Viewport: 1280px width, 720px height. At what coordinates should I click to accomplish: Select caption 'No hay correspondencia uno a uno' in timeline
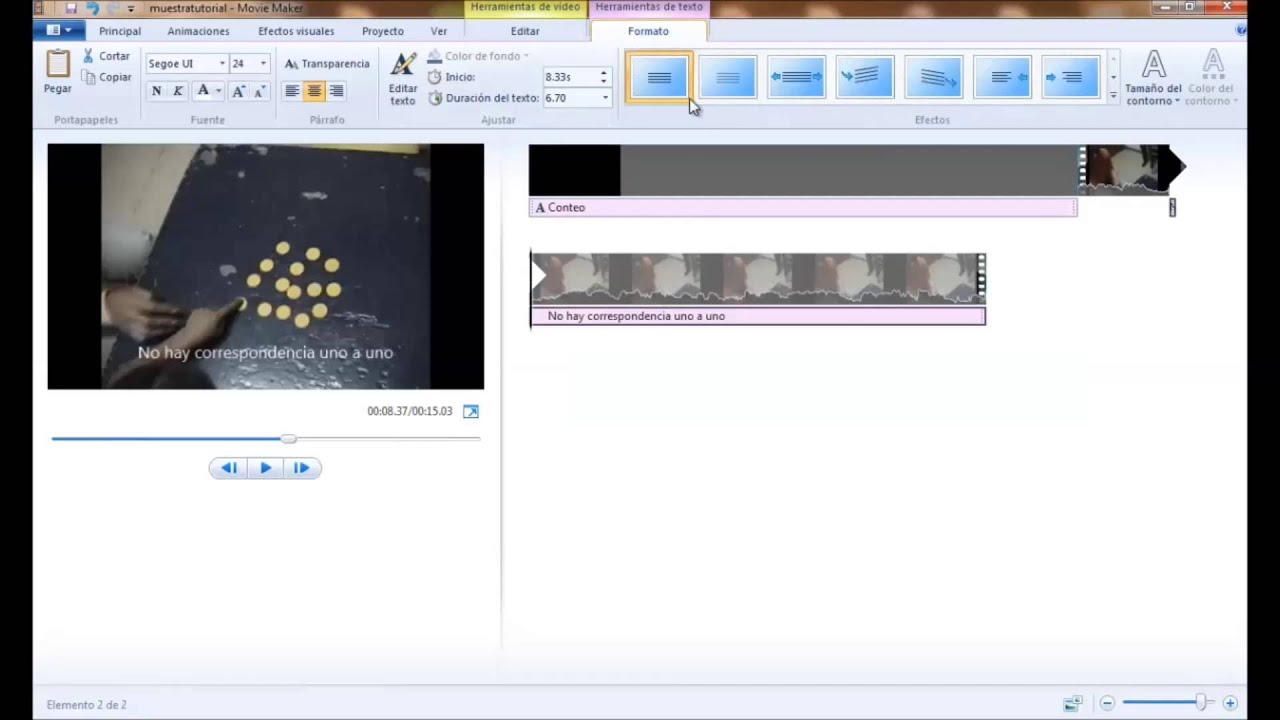click(757, 316)
